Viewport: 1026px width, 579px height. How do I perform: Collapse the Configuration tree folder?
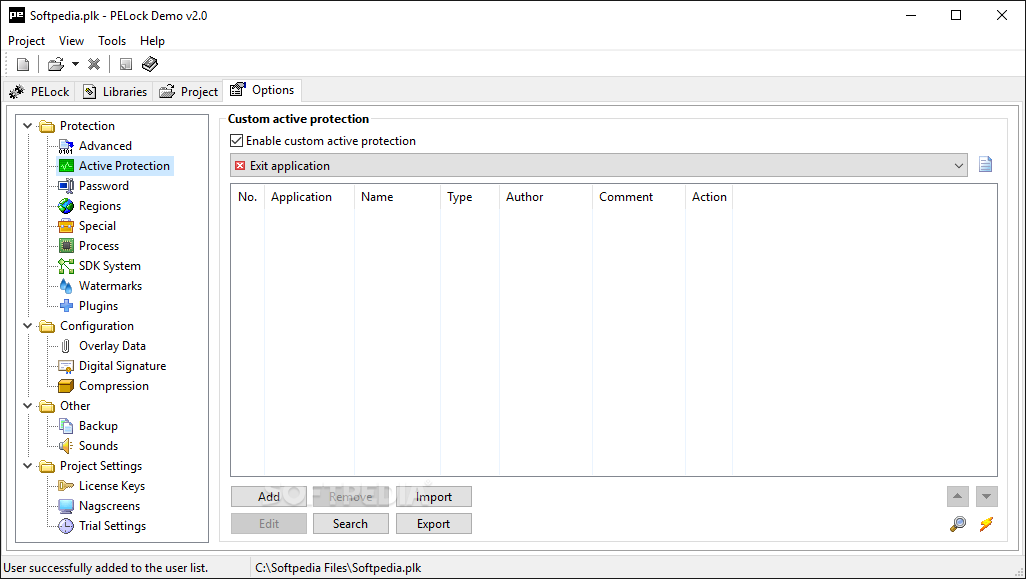[x=27, y=326]
